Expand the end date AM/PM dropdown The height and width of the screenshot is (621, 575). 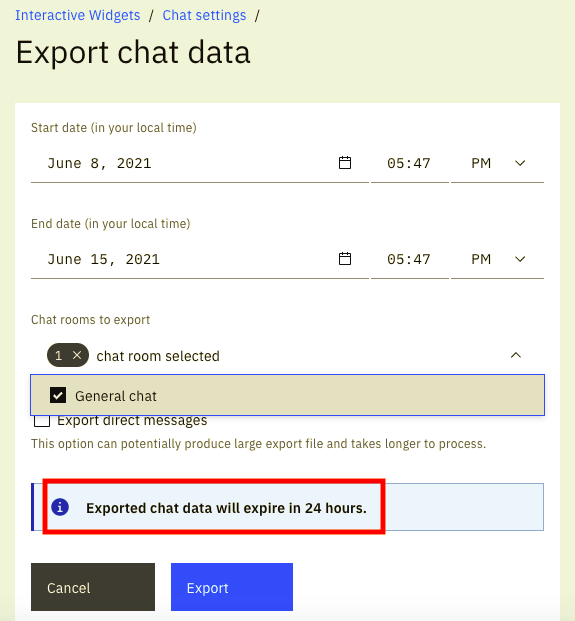[x=497, y=259]
